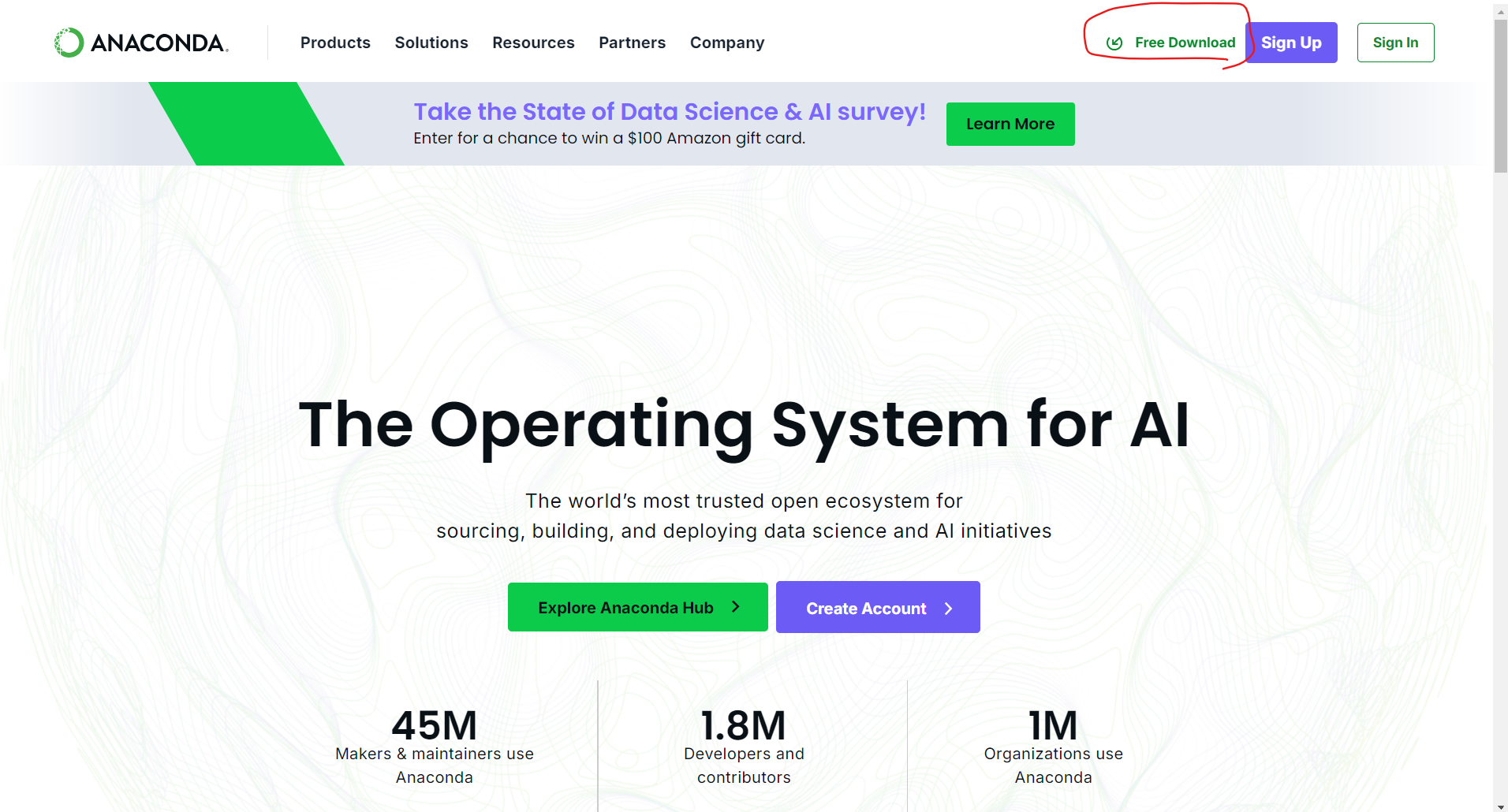The image size is (1508, 812).
Task: Click the Anaconda logo in the header
Action: [141, 43]
